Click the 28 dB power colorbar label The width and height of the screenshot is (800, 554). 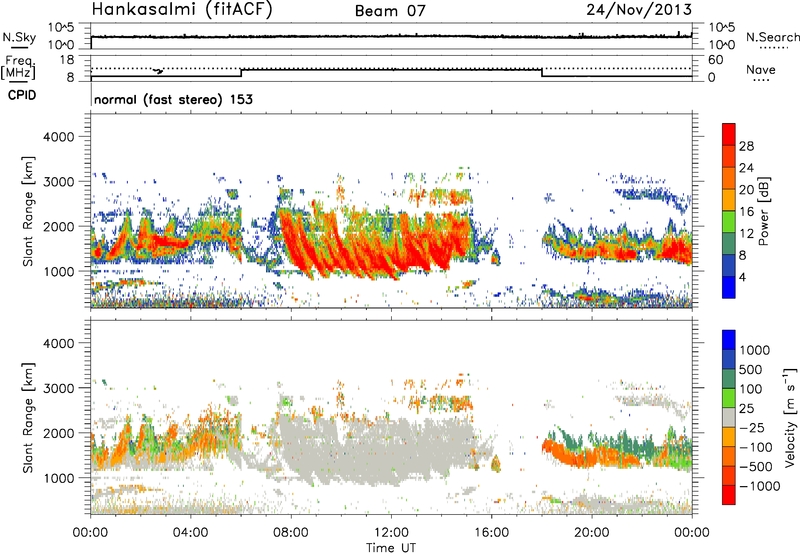pyautogui.click(x=746, y=146)
